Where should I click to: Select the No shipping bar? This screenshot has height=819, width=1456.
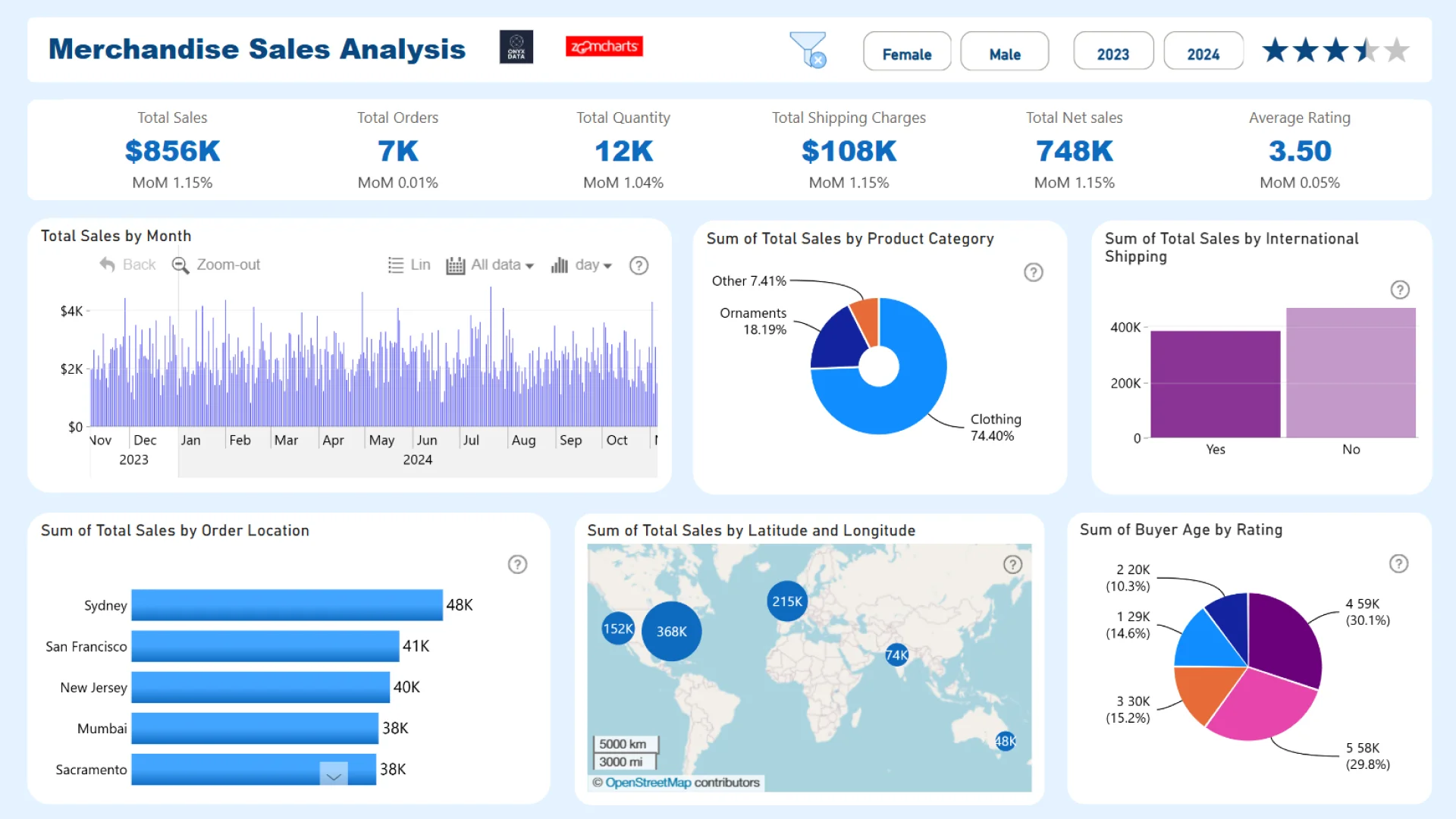1351,372
